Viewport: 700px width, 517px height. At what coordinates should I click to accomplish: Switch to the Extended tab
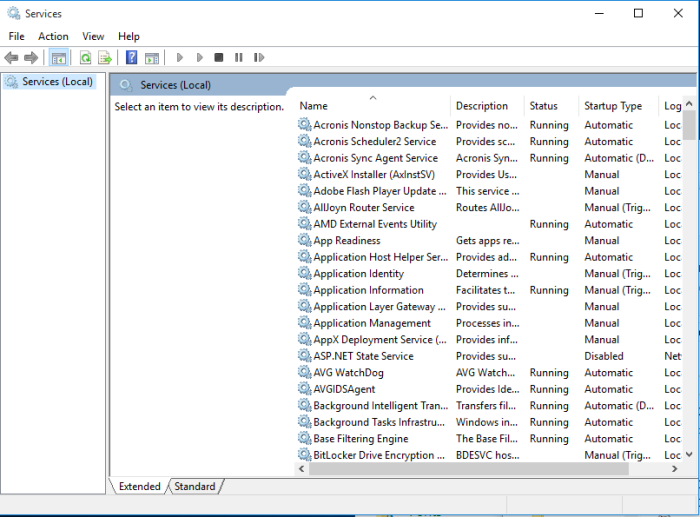139,486
